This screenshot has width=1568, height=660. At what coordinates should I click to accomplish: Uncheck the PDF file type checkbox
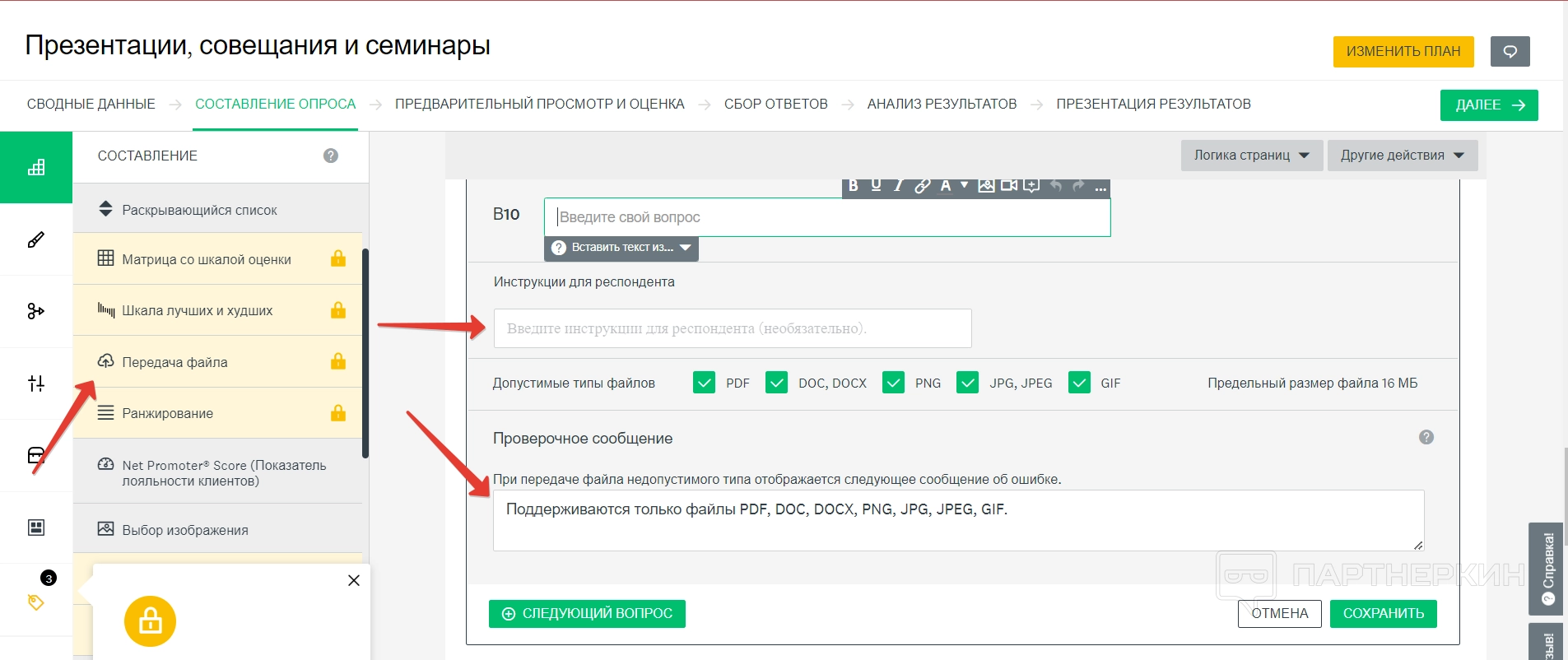click(704, 383)
